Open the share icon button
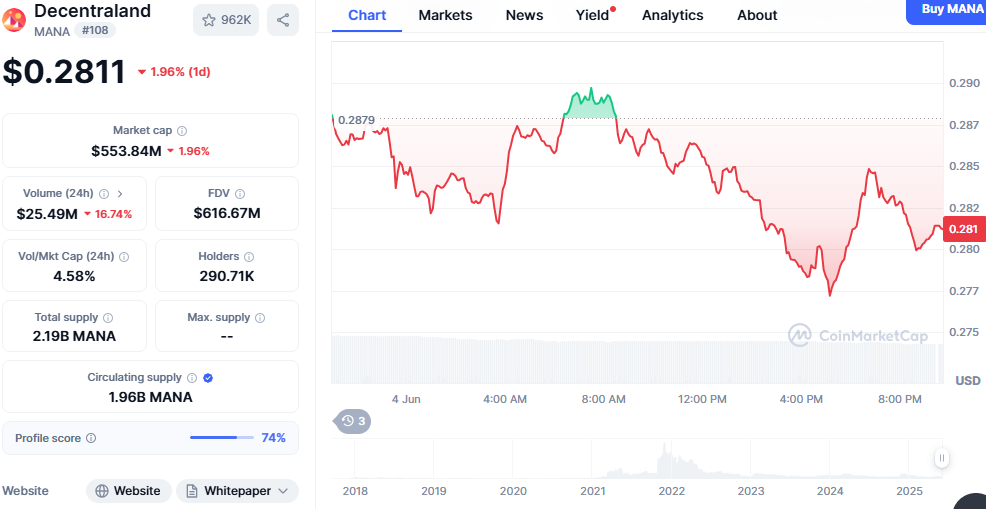Screen dimensions: 986x509 (x=283, y=20)
